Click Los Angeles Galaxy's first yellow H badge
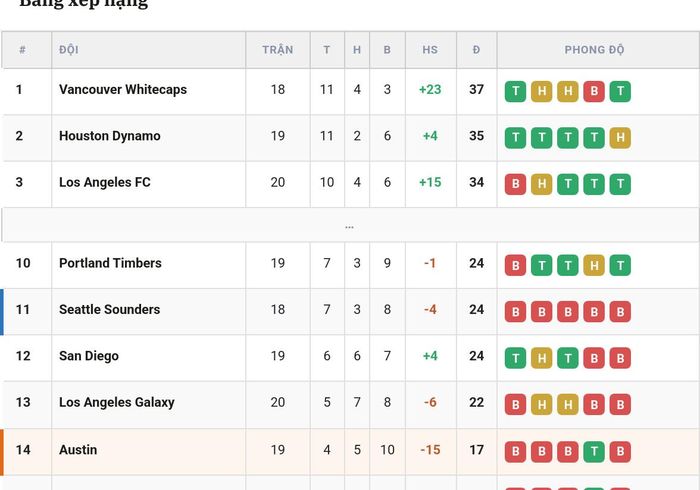The width and height of the screenshot is (700, 490). point(542,404)
